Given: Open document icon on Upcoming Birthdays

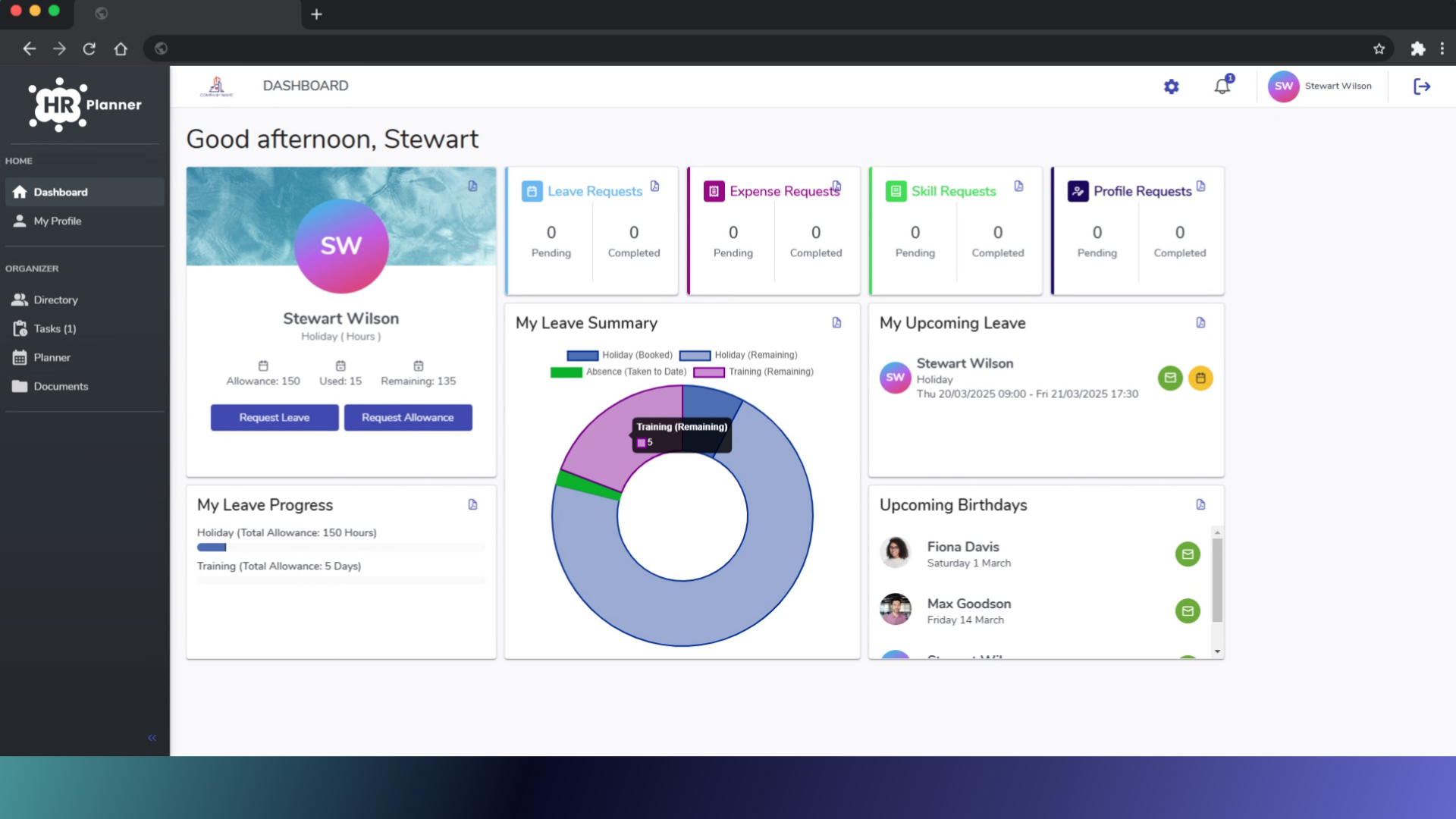Looking at the screenshot, I should [x=1200, y=505].
